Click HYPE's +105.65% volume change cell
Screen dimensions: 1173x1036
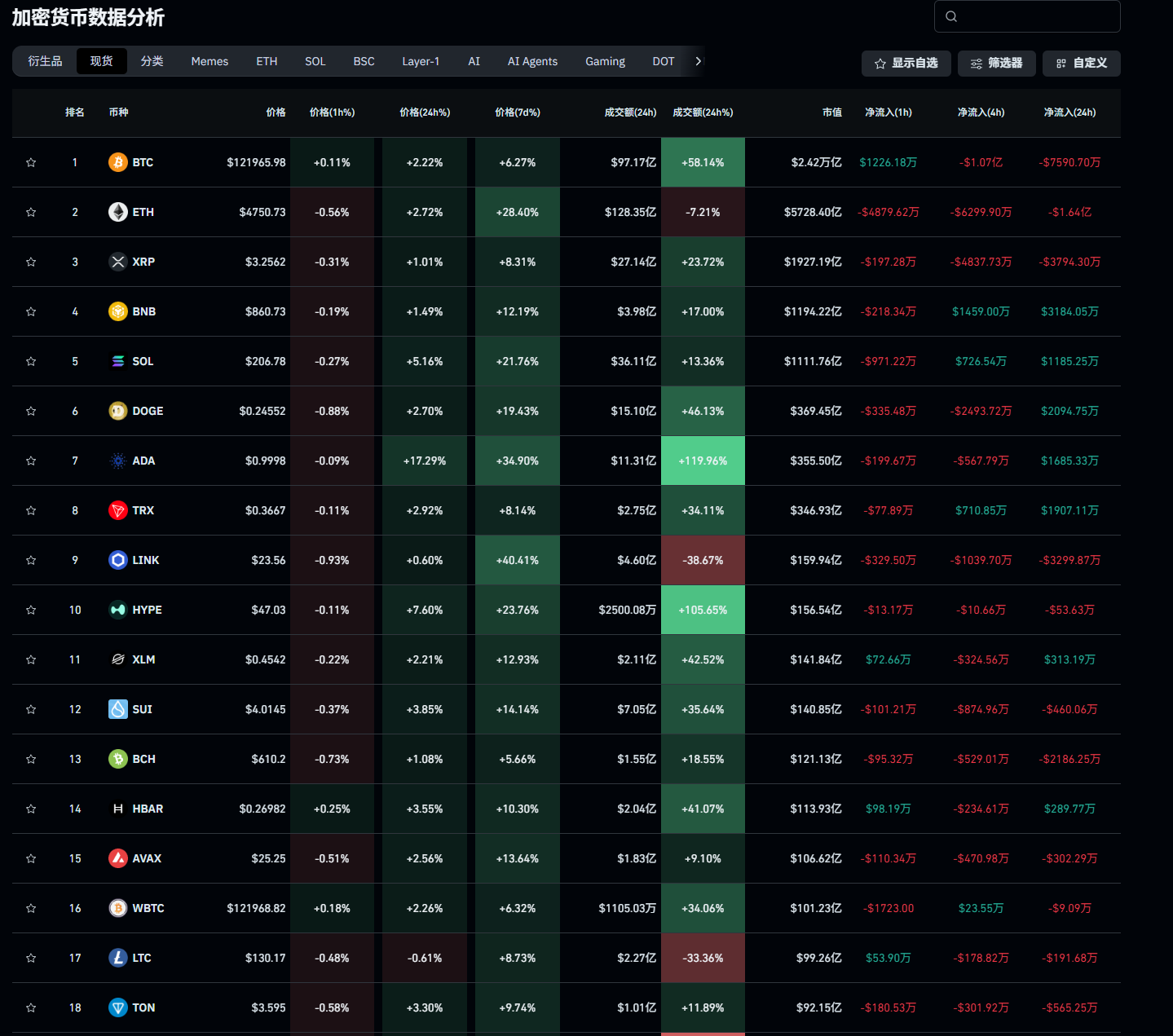[x=703, y=610]
